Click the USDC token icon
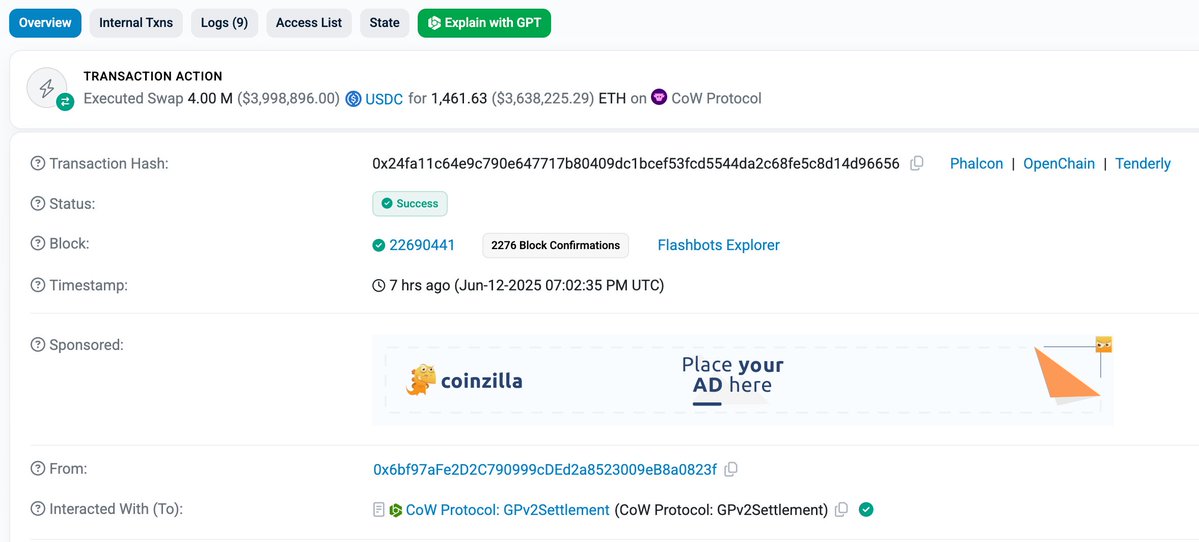The image size is (1199, 542). coord(353,99)
